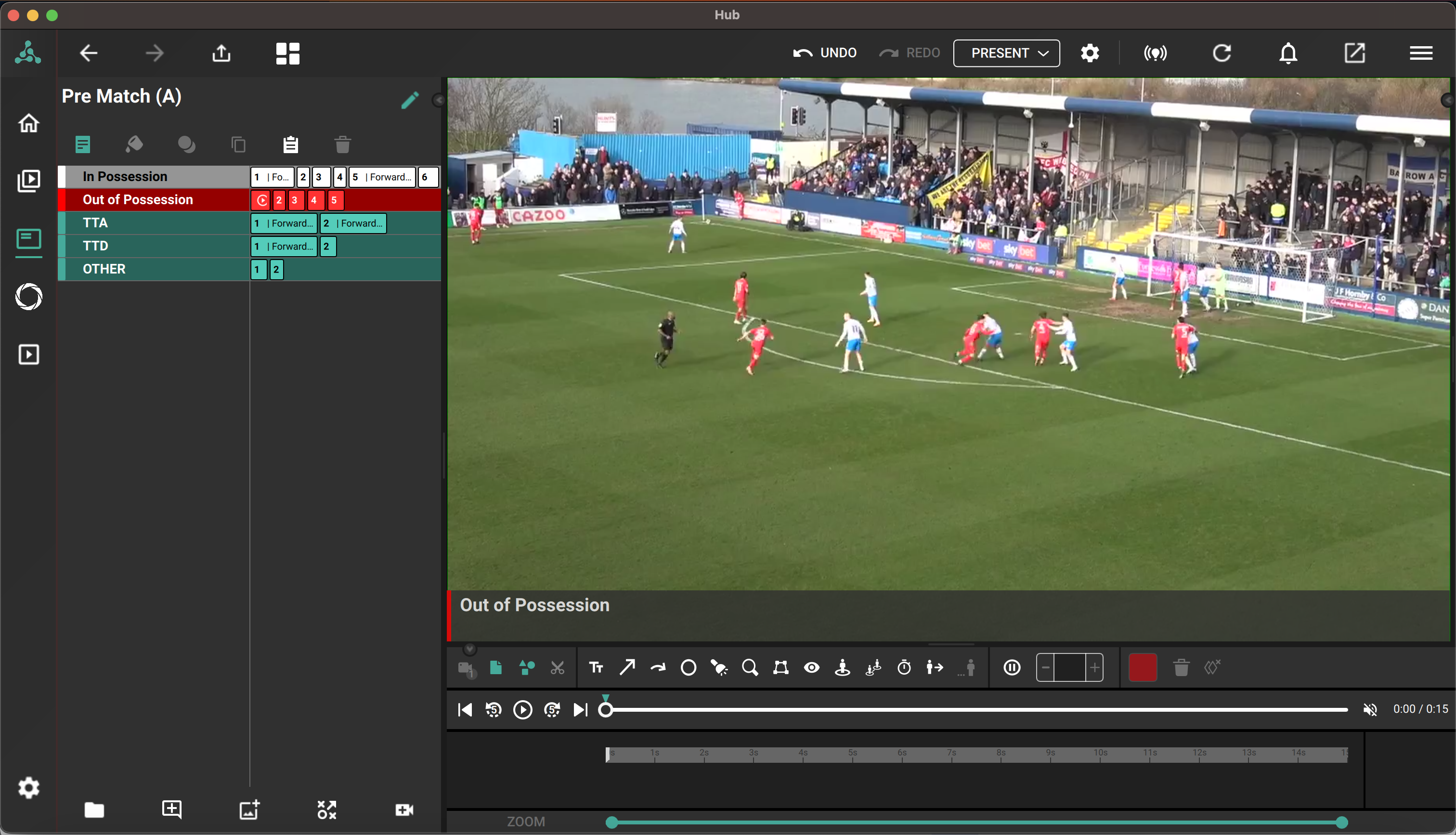Click the copy icon in playlist toolbar
This screenshot has width=1456, height=835.
(x=238, y=144)
